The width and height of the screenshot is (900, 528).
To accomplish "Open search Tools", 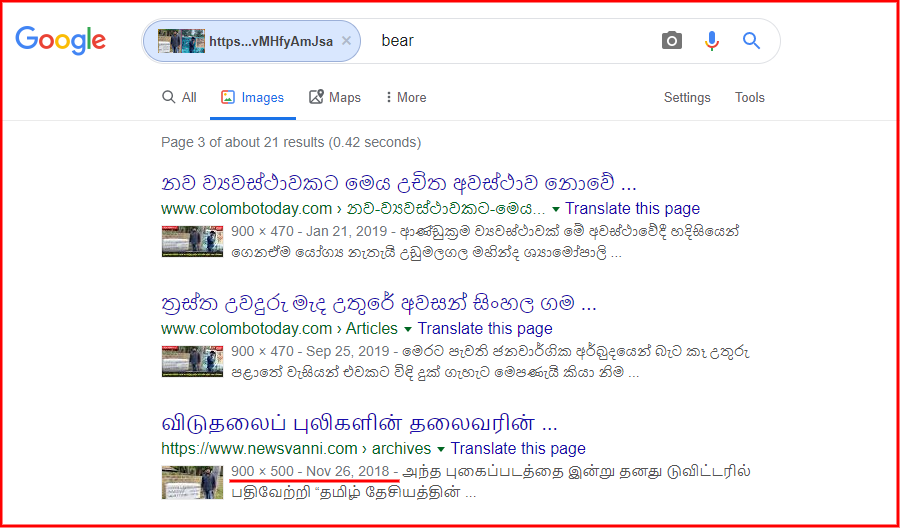I will (750, 98).
